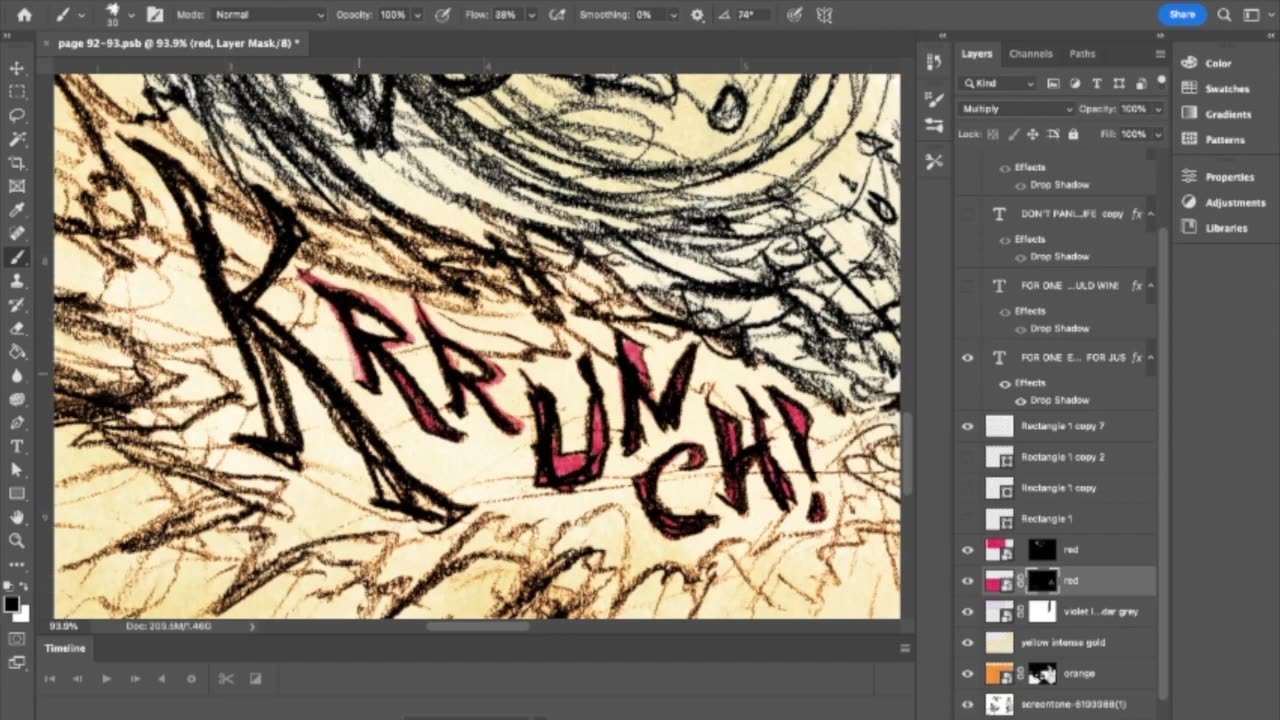This screenshot has height=720, width=1280.
Task: Click the Share button
Action: [x=1182, y=15]
